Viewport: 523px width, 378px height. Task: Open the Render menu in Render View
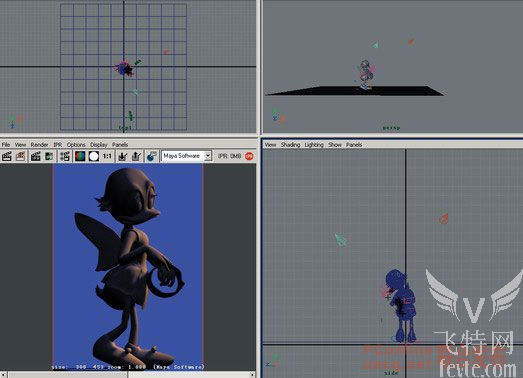pos(39,145)
